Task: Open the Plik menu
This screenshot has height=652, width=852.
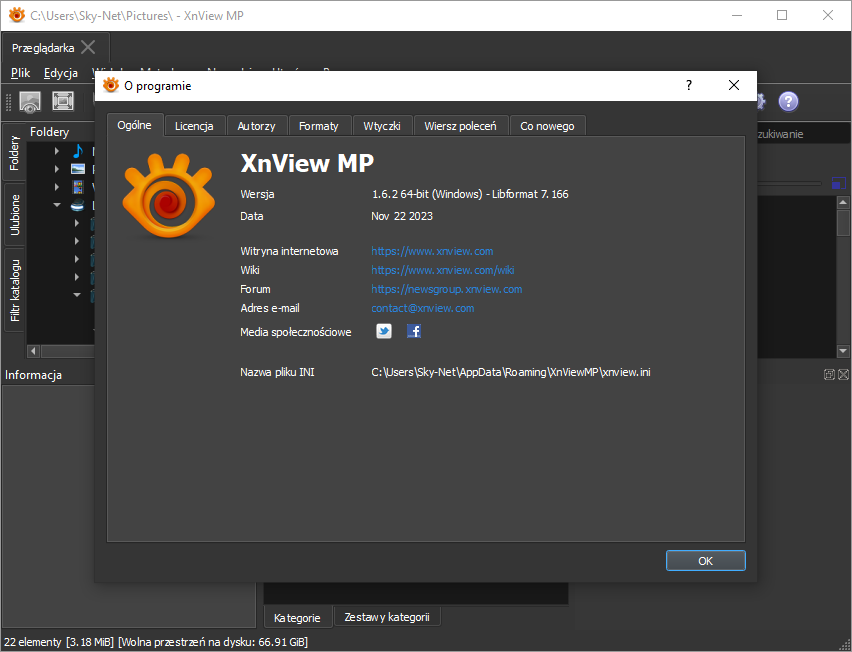Action: (x=21, y=73)
